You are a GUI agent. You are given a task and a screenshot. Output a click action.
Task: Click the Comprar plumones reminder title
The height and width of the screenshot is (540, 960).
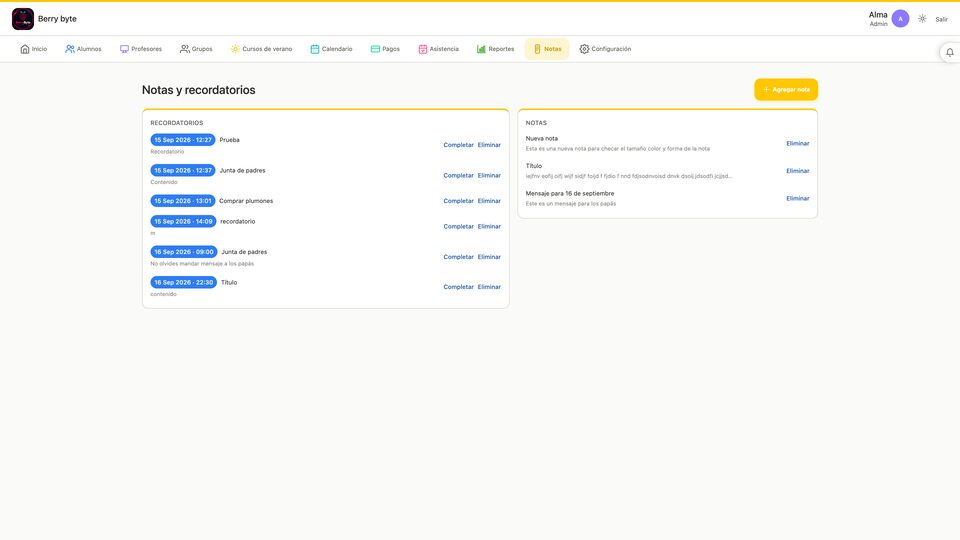pyautogui.click(x=246, y=201)
